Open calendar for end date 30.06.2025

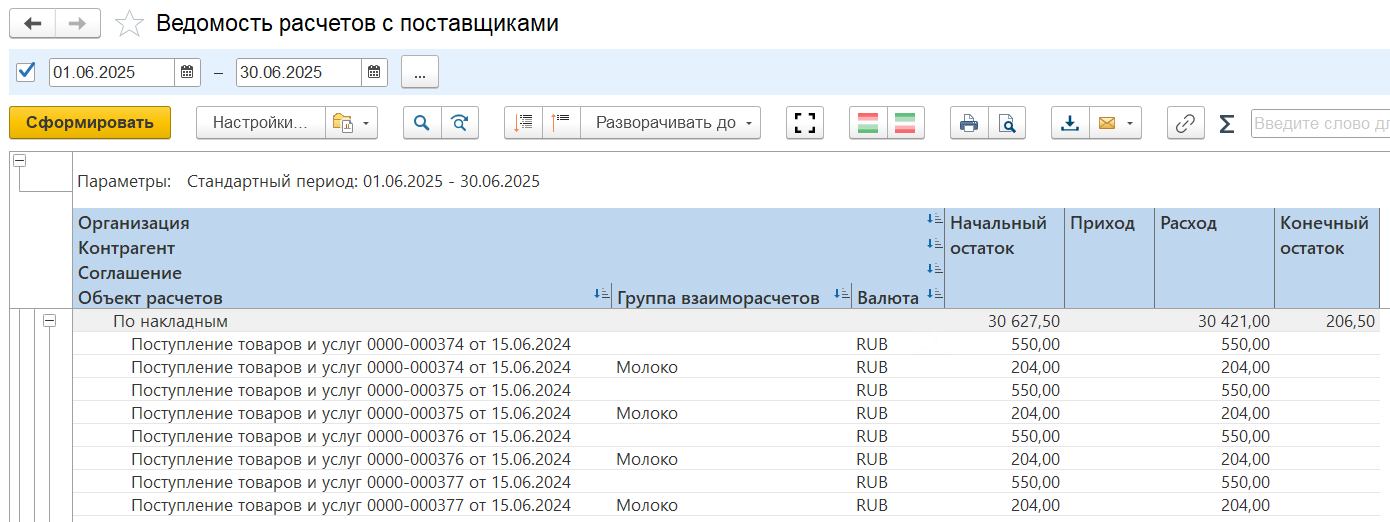(374, 72)
